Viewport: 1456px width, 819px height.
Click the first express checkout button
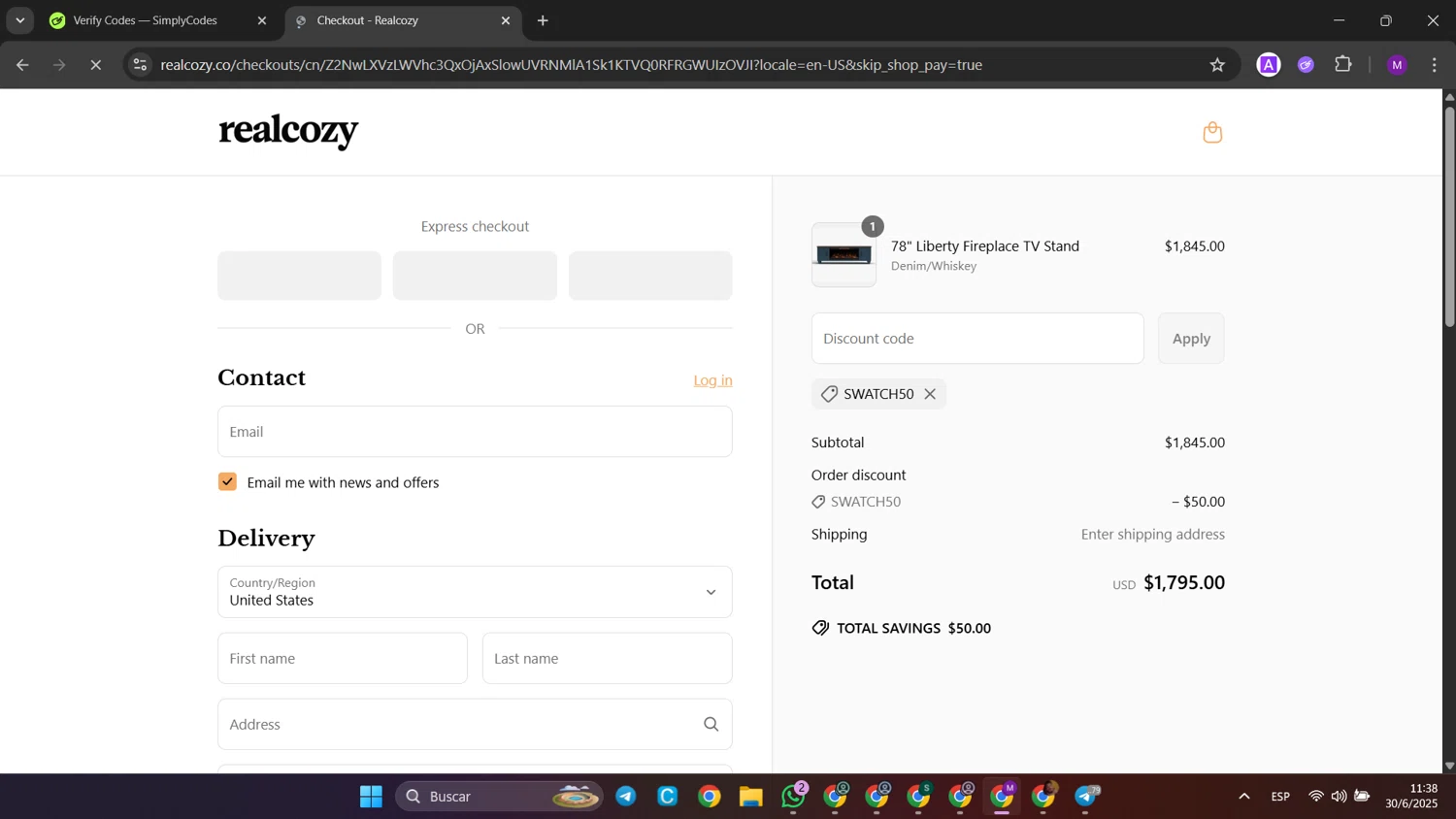tap(299, 276)
